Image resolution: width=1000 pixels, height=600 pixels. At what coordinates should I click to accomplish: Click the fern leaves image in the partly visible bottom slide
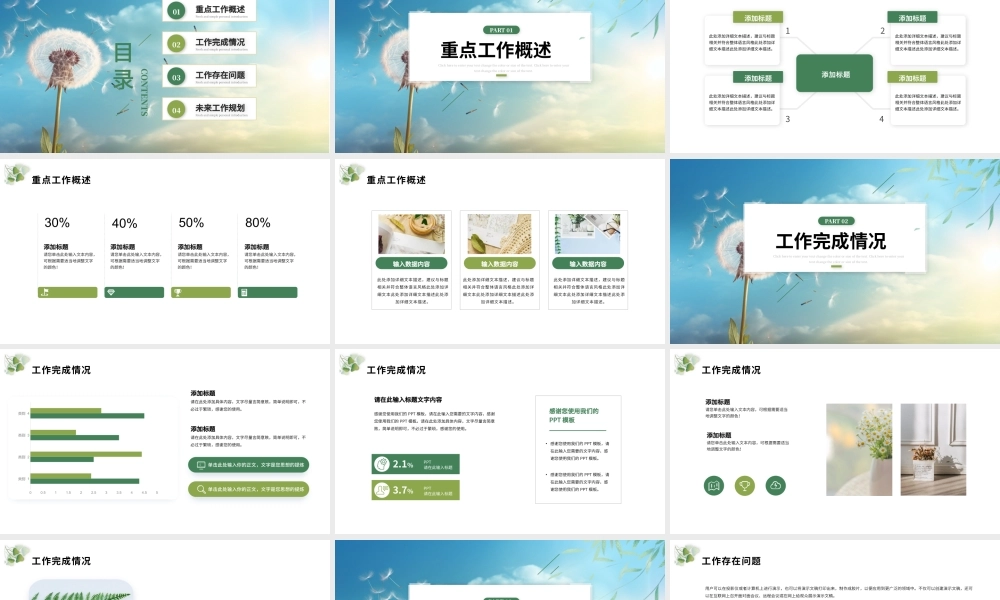click(x=81, y=590)
